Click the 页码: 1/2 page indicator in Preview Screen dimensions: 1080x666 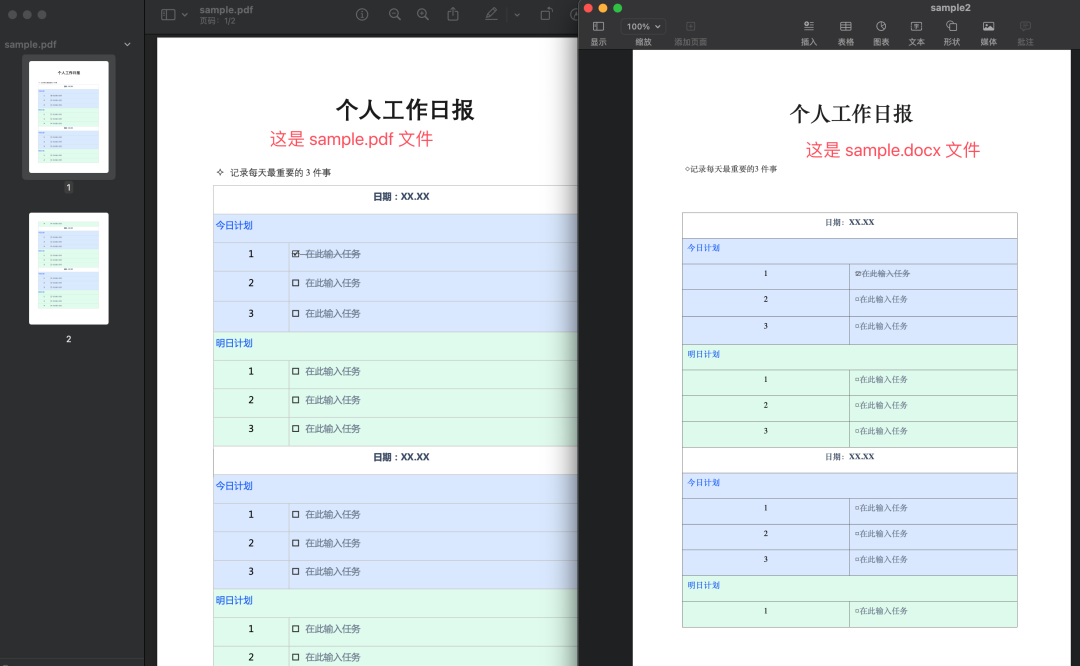(x=218, y=21)
